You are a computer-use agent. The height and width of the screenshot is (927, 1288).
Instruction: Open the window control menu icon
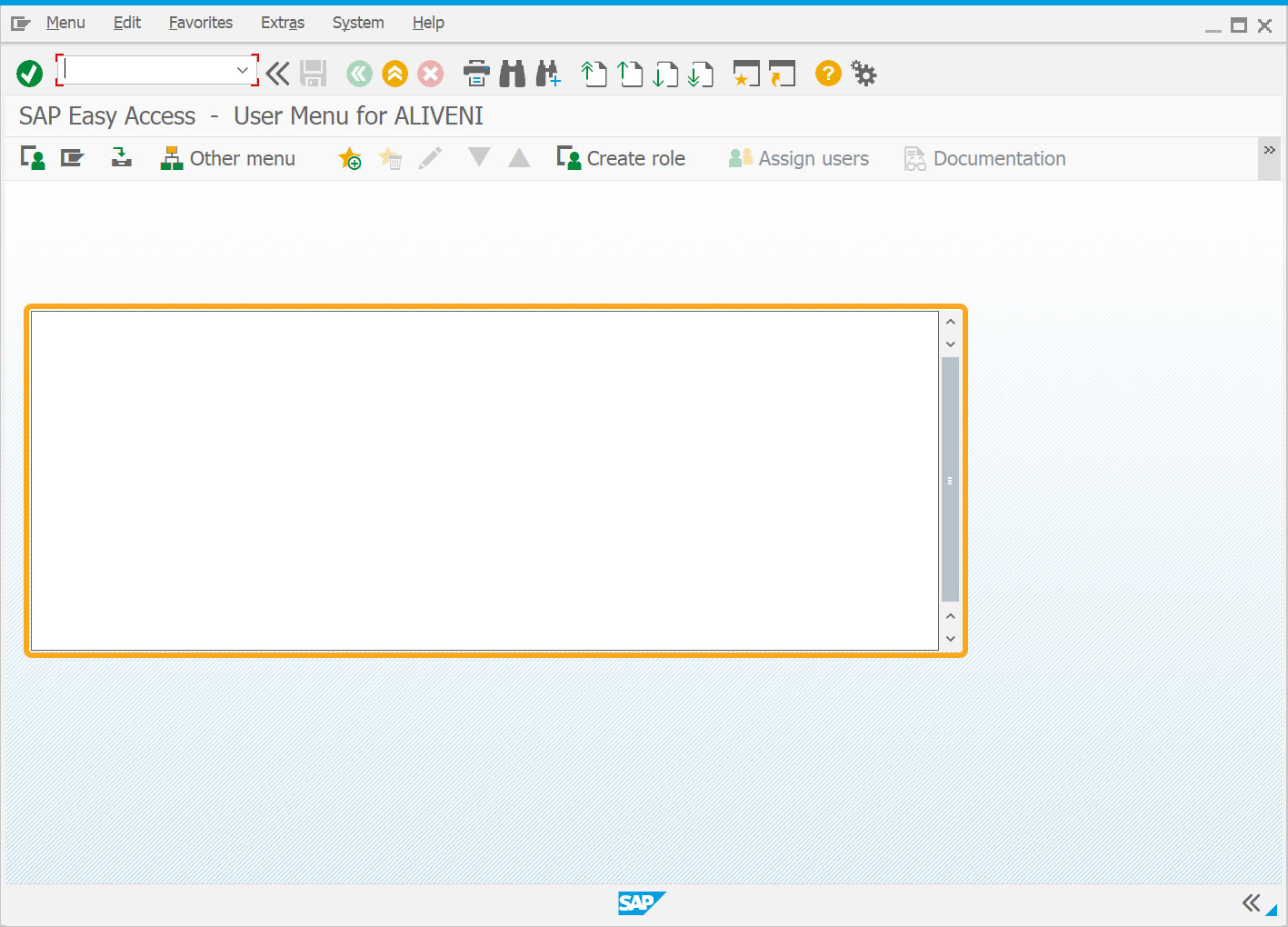(20, 24)
